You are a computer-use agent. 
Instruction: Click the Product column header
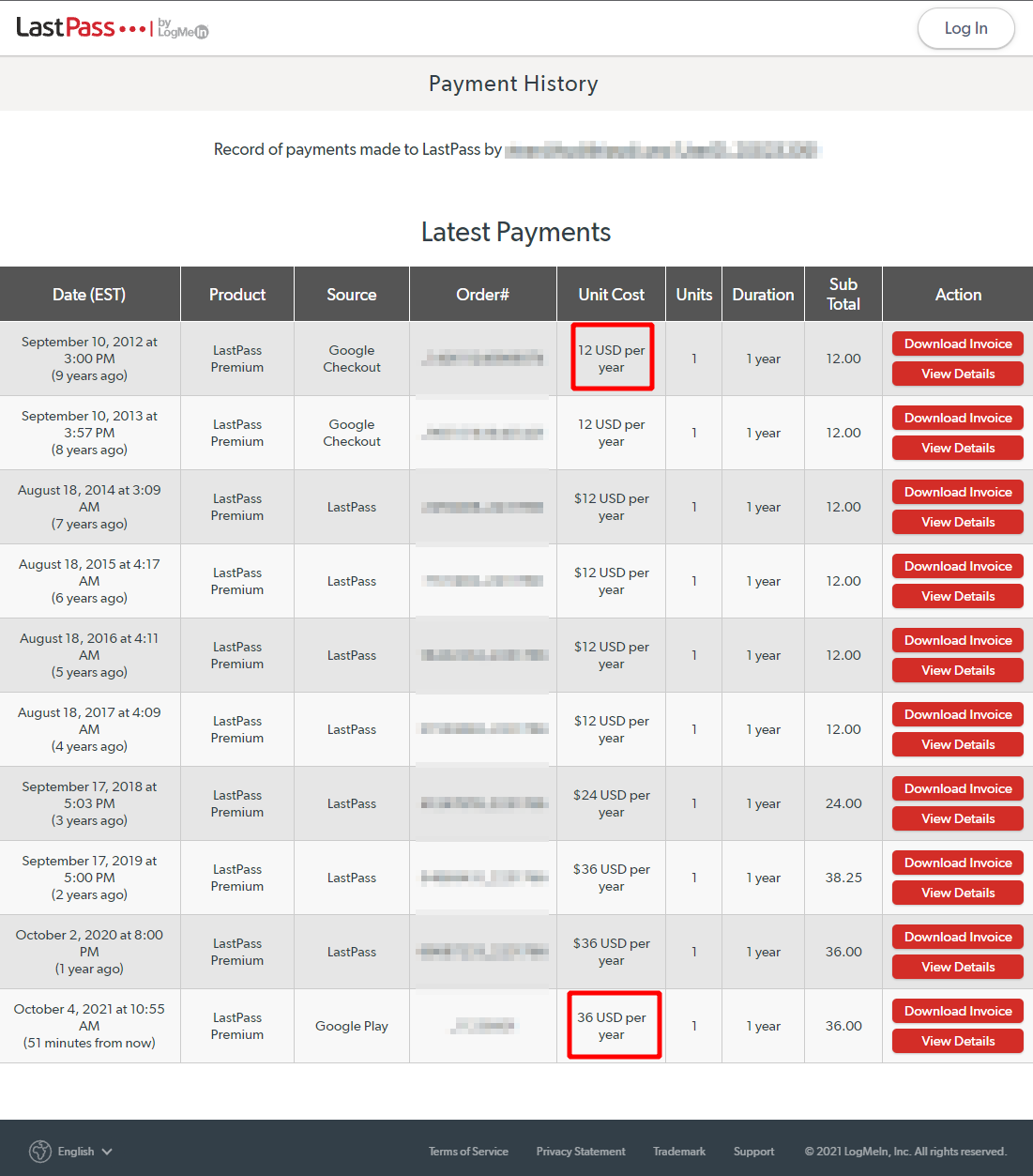point(237,295)
